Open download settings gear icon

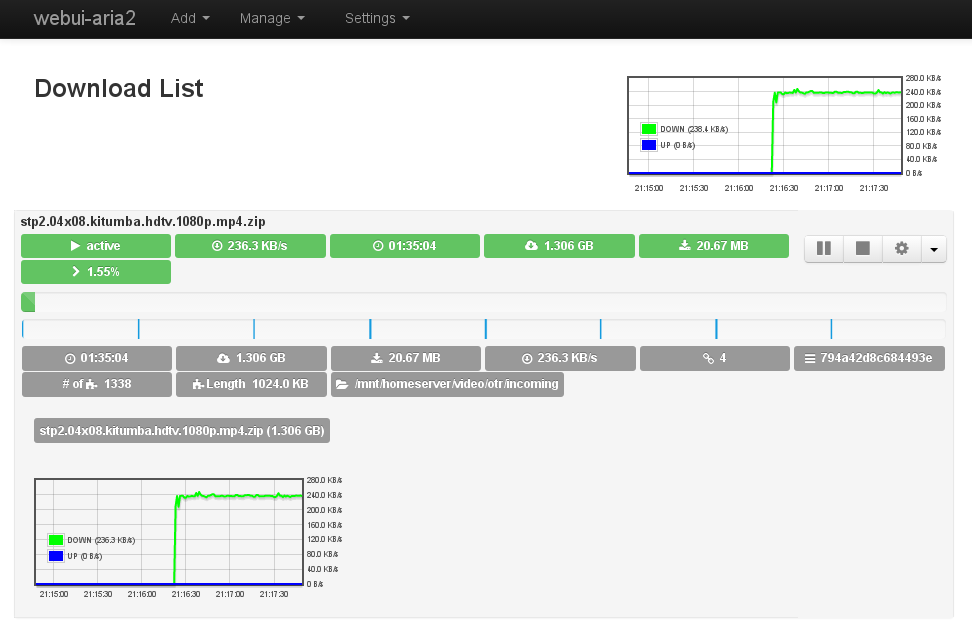coord(901,249)
